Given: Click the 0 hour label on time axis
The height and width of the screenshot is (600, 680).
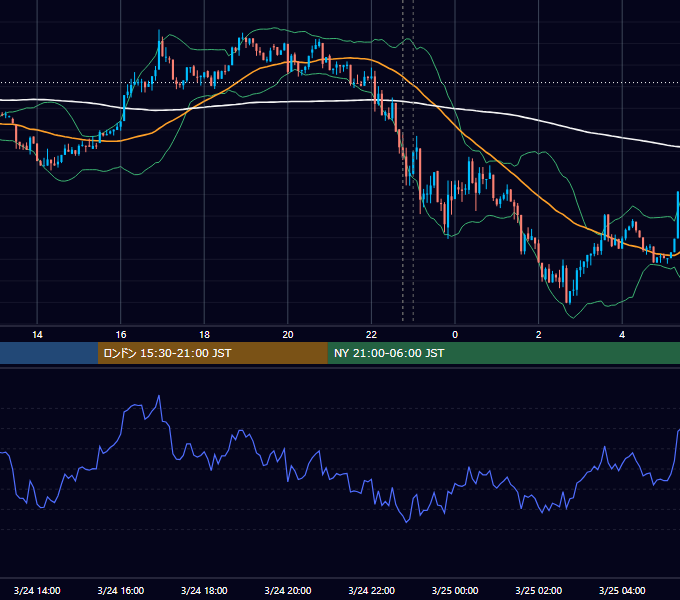Looking at the screenshot, I should click(455, 335).
